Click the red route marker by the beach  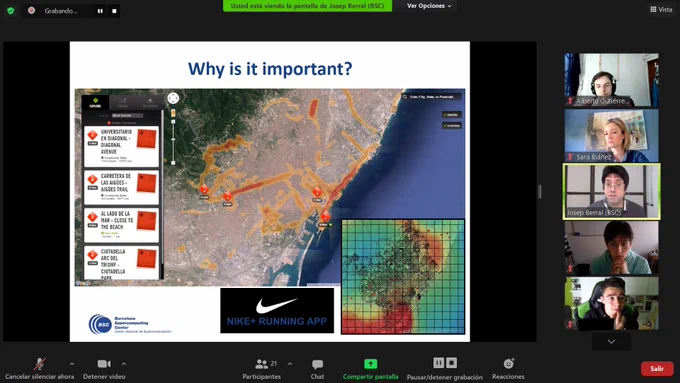click(325, 216)
